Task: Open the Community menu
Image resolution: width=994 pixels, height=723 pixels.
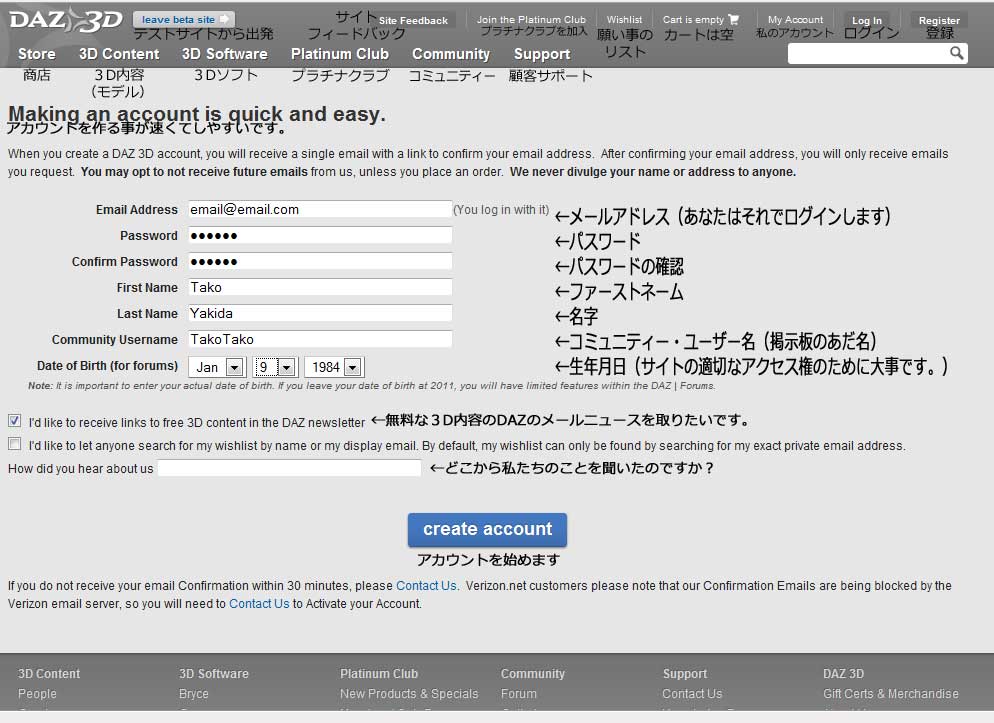Action: [451, 54]
